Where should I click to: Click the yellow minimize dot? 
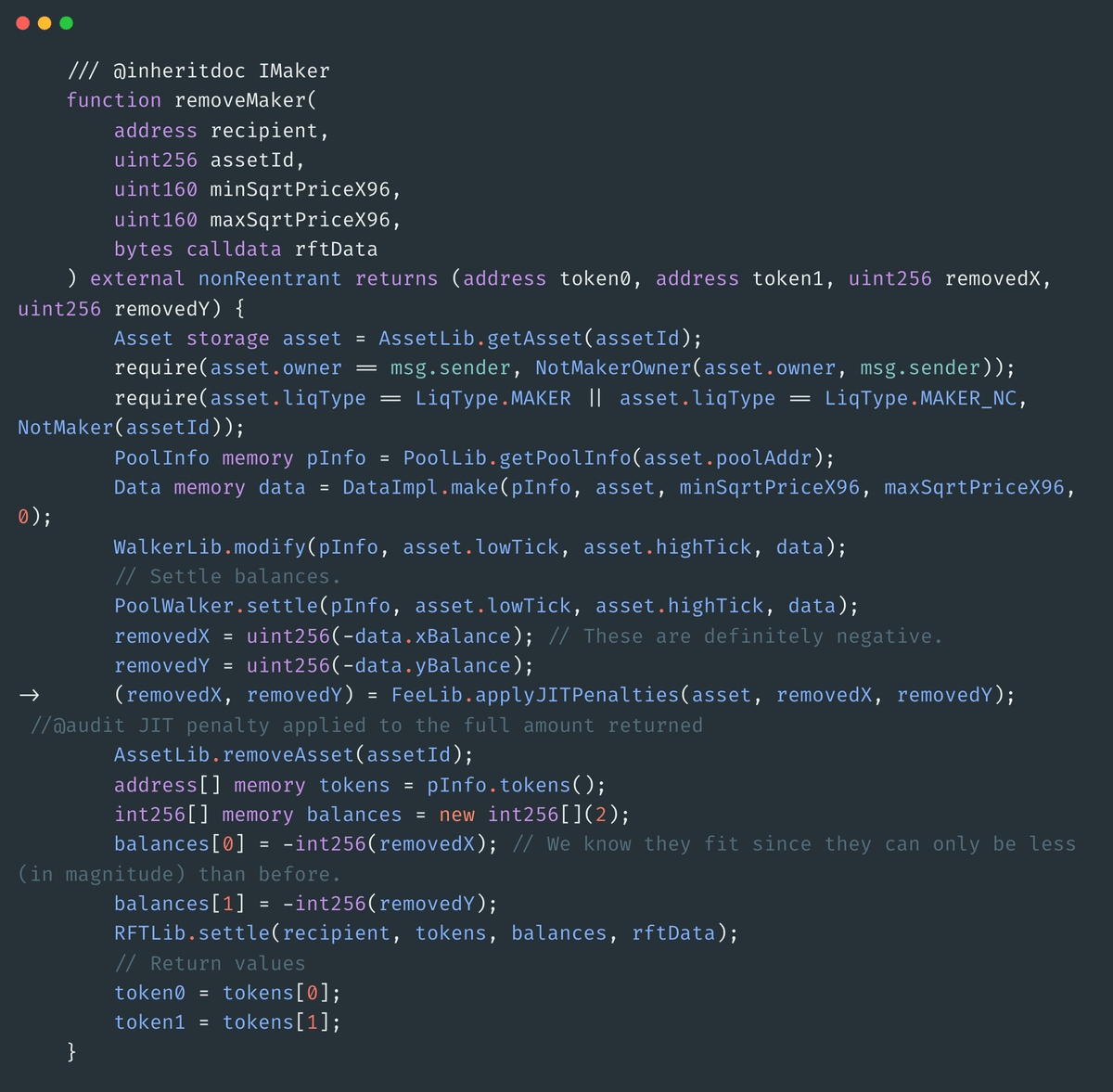(45, 23)
